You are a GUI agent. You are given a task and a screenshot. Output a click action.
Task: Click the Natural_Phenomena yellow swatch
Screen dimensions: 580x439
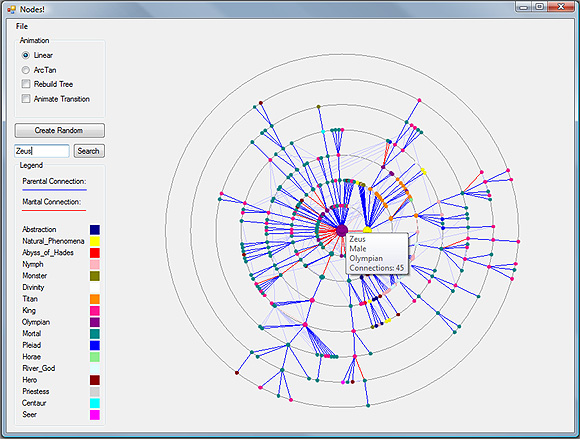pos(95,241)
